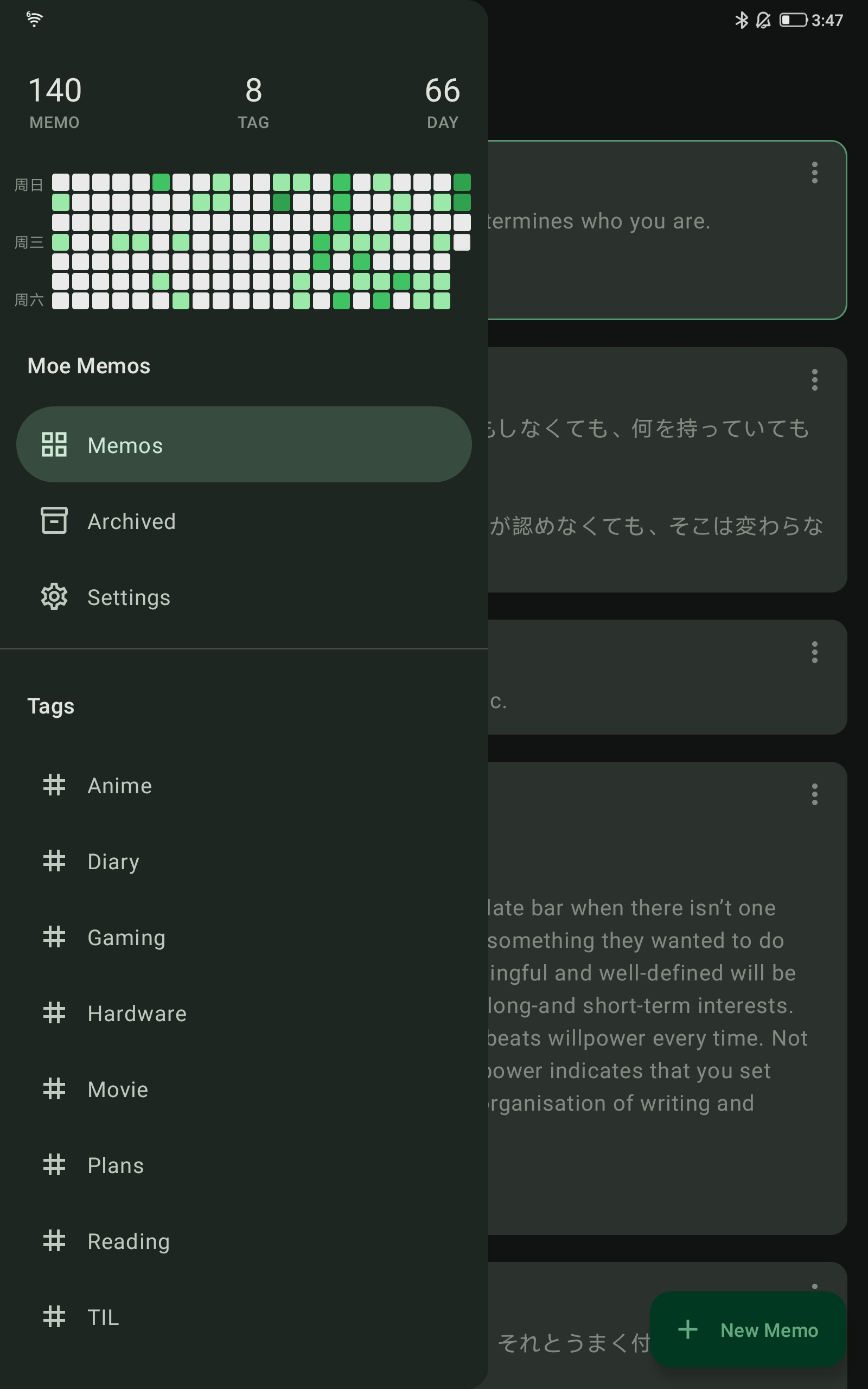Go to Archived memos

[x=131, y=521]
